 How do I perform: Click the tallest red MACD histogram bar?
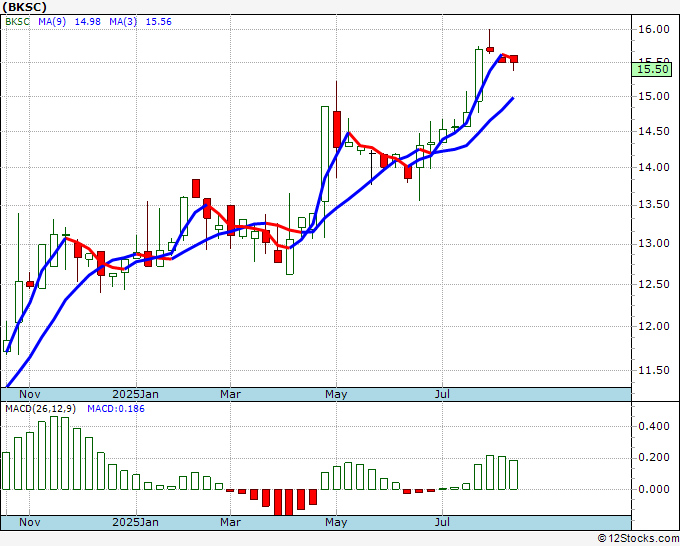(289, 502)
